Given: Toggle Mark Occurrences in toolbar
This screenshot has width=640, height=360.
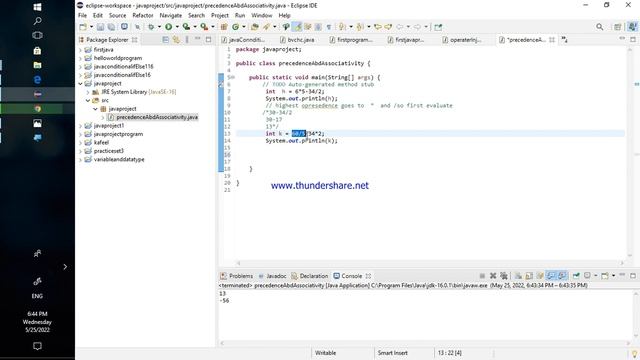Looking at the screenshot, I should click(298, 27).
